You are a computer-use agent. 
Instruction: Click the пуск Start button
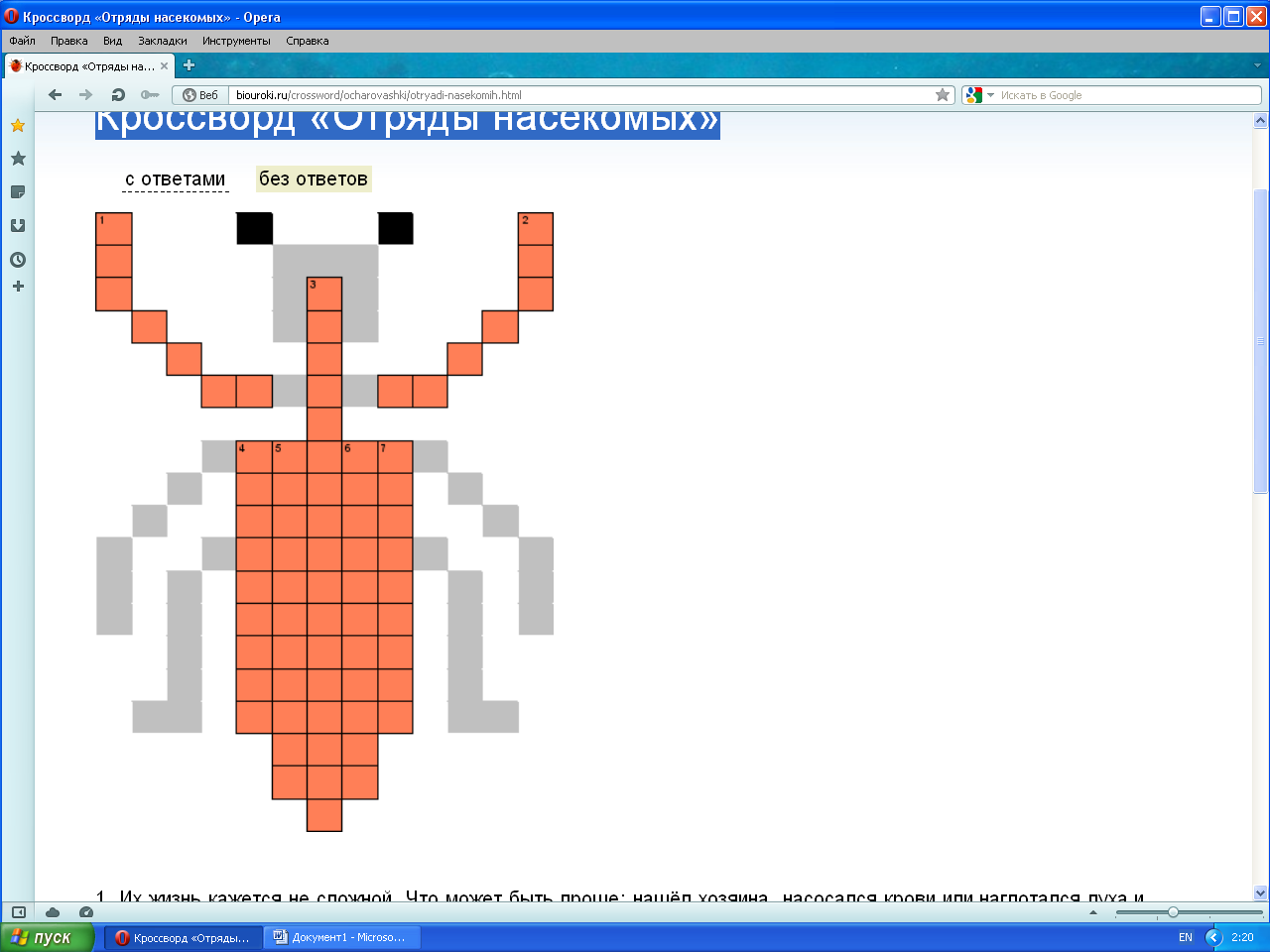pyautogui.click(x=47, y=937)
